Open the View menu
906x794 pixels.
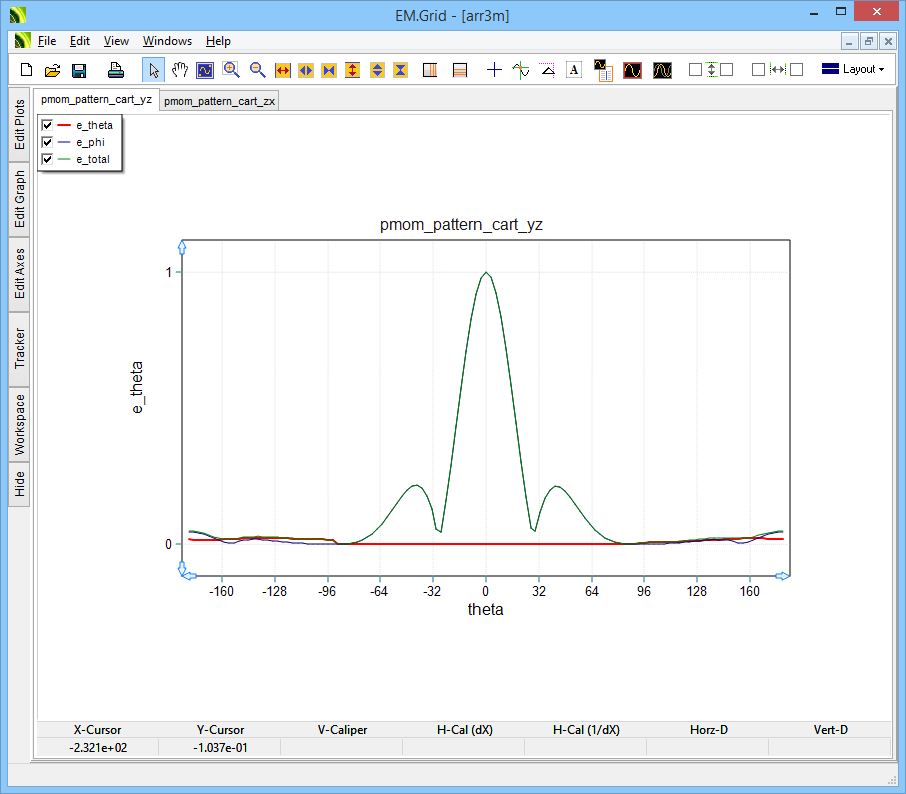116,41
